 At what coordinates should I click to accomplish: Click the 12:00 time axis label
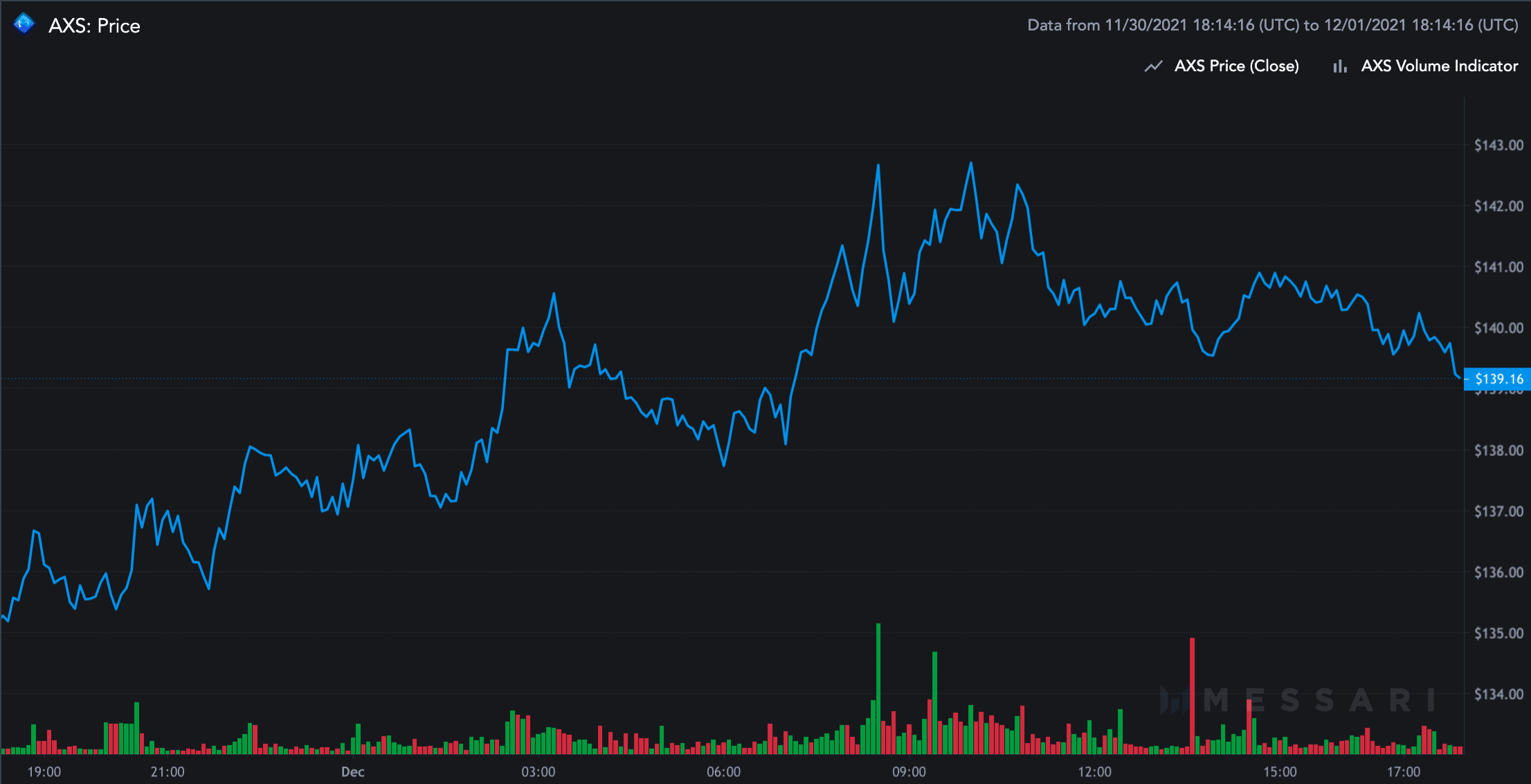coord(1094,772)
